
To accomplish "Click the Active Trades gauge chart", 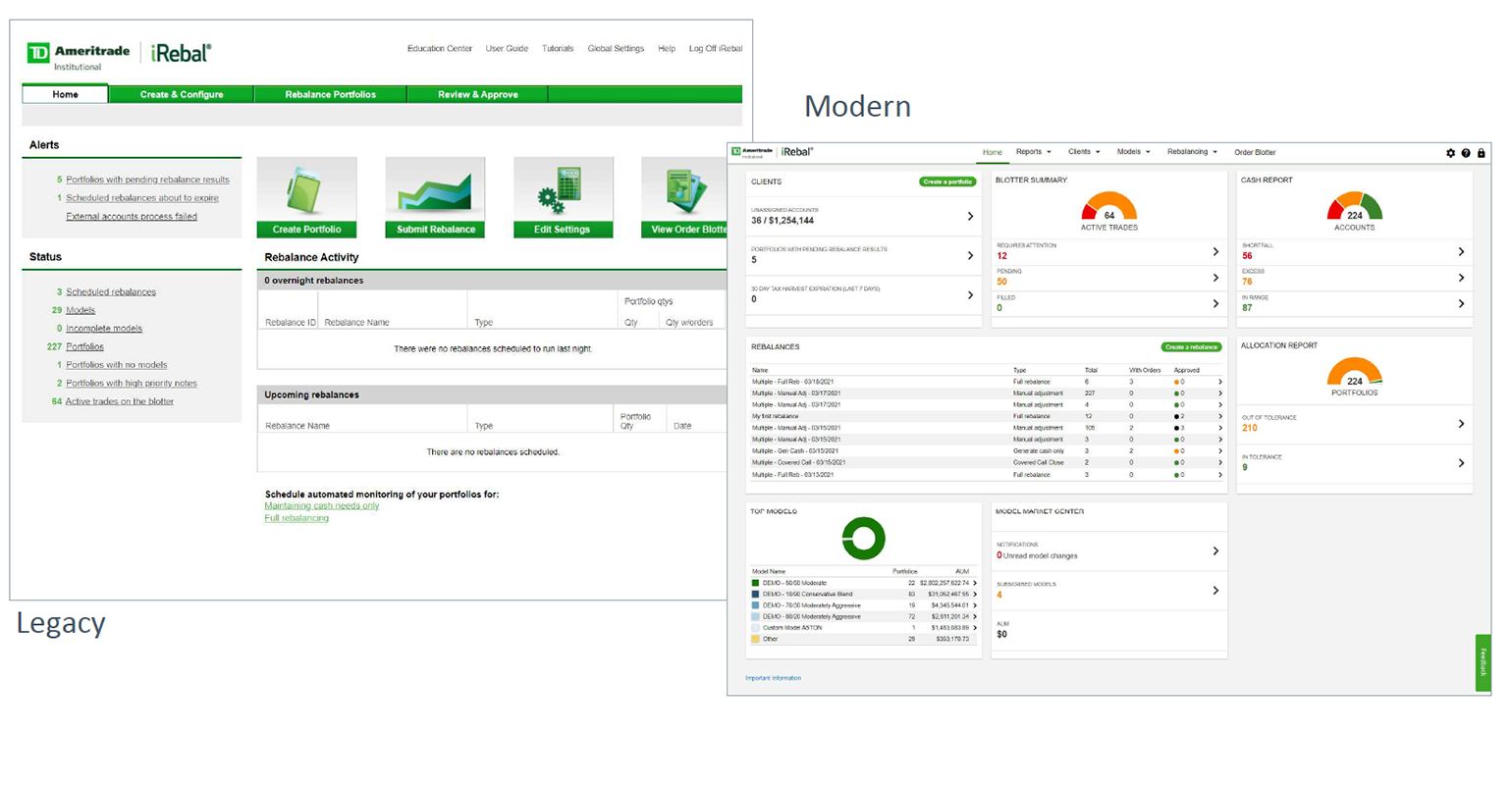I will tap(1108, 207).
